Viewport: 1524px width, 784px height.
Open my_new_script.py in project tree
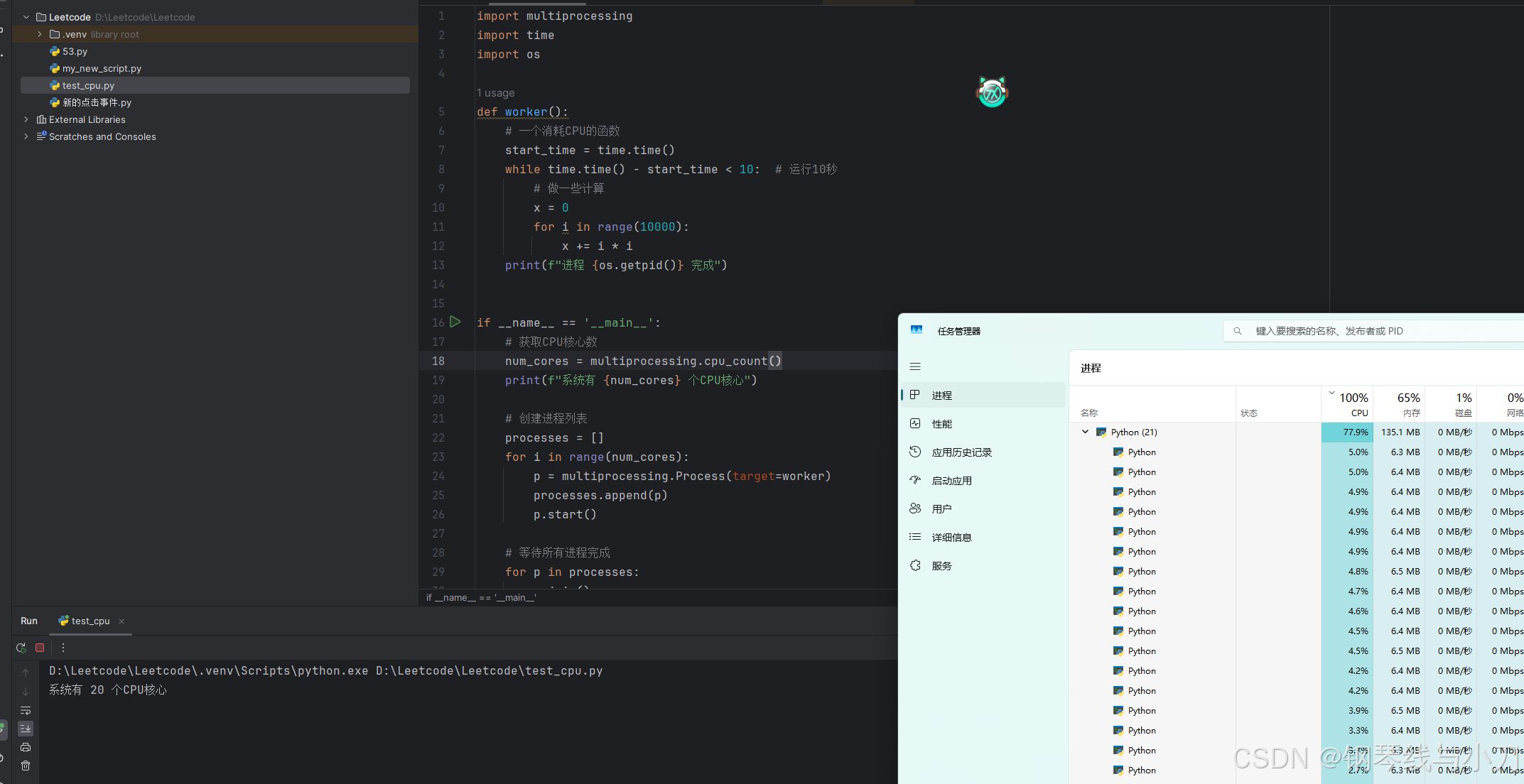tap(102, 68)
